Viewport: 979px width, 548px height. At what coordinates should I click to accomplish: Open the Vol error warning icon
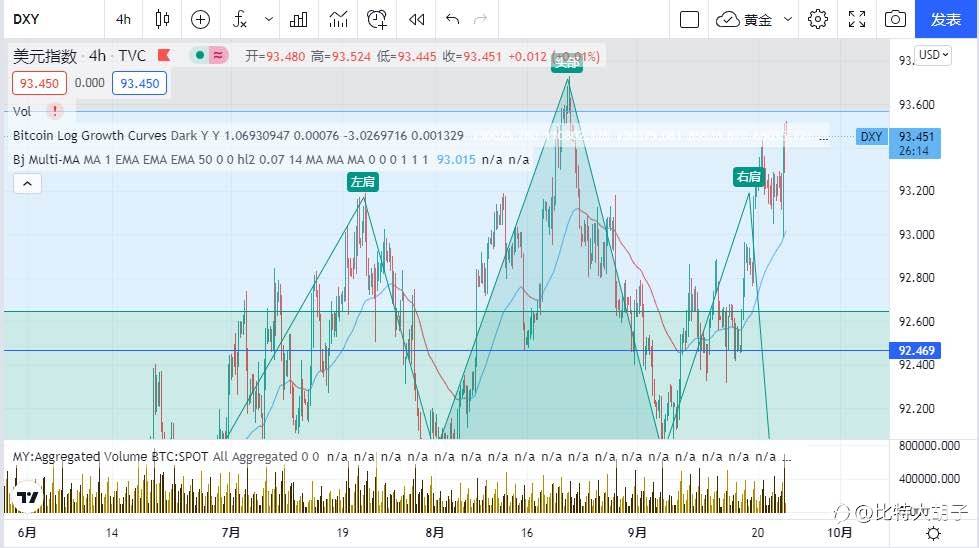point(55,111)
